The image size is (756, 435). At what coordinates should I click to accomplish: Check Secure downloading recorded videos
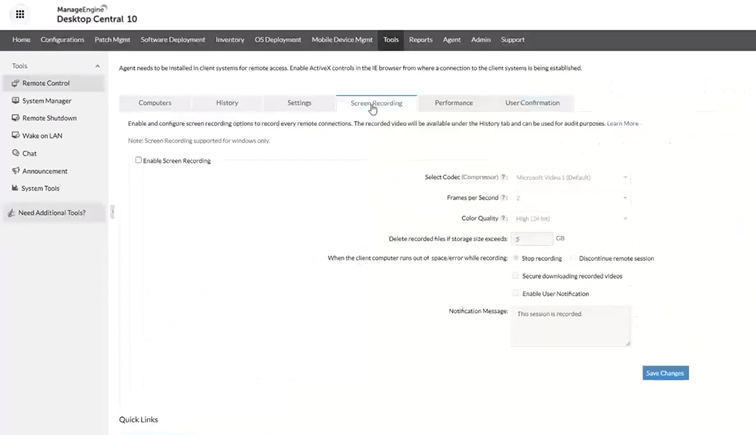[x=516, y=276]
